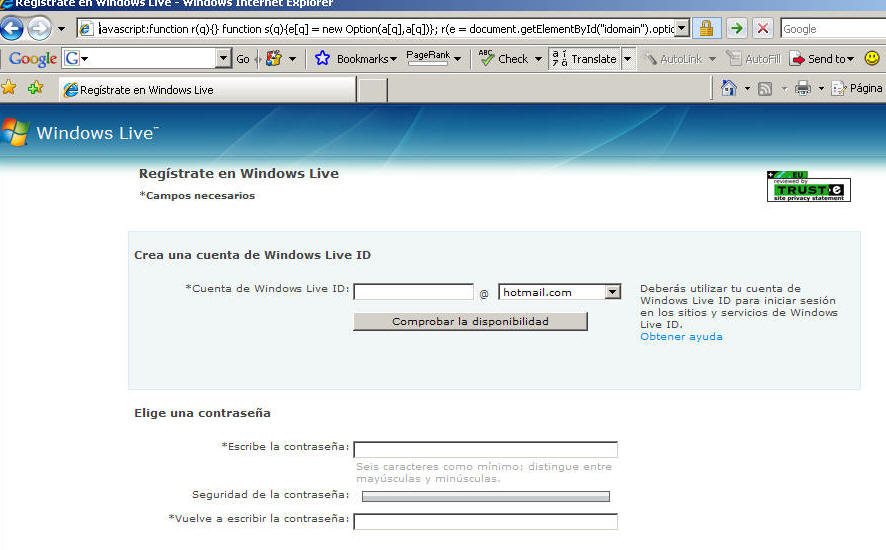Click the Home icon in toolbar
Image resolution: width=886 pixels, height=550 pixels.
[729, 88]
